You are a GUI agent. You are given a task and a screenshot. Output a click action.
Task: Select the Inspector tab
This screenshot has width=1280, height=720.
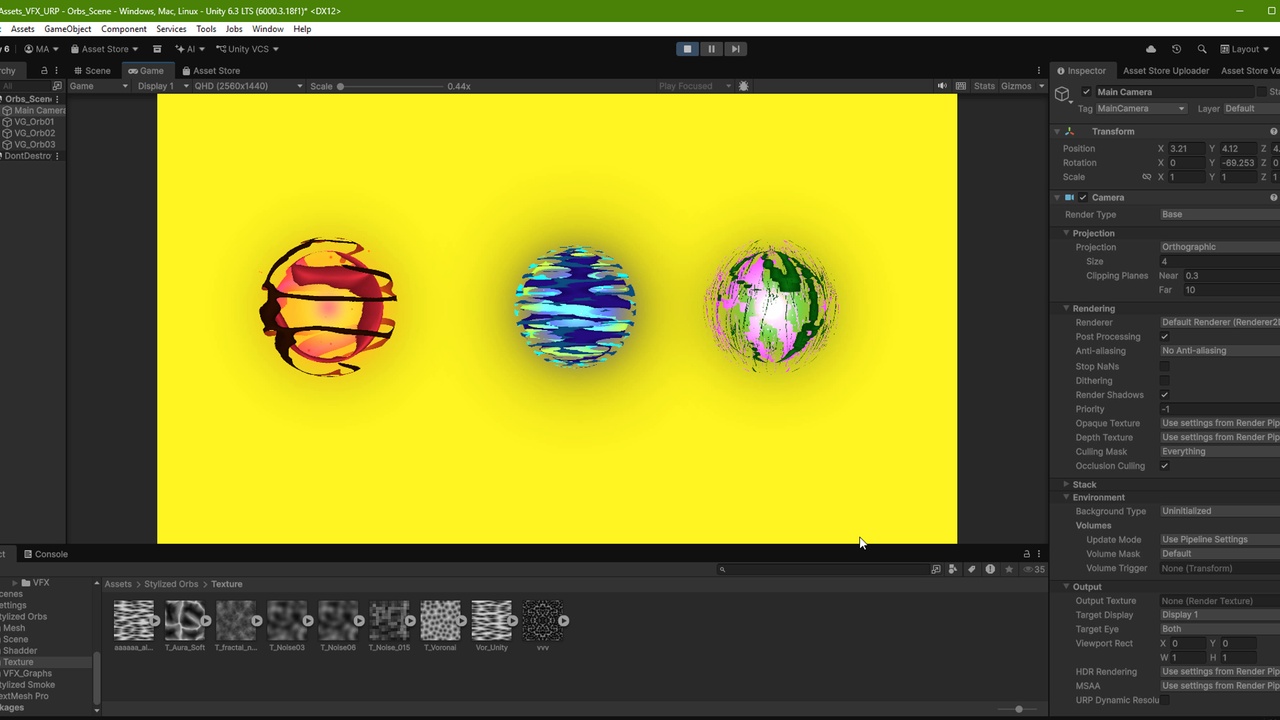1081,71
